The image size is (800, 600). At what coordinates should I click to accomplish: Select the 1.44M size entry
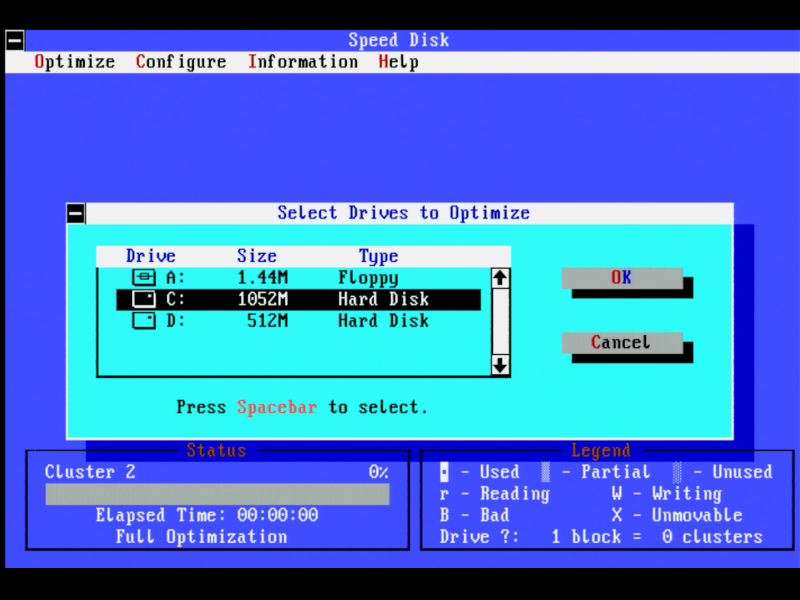pos(263,278)
